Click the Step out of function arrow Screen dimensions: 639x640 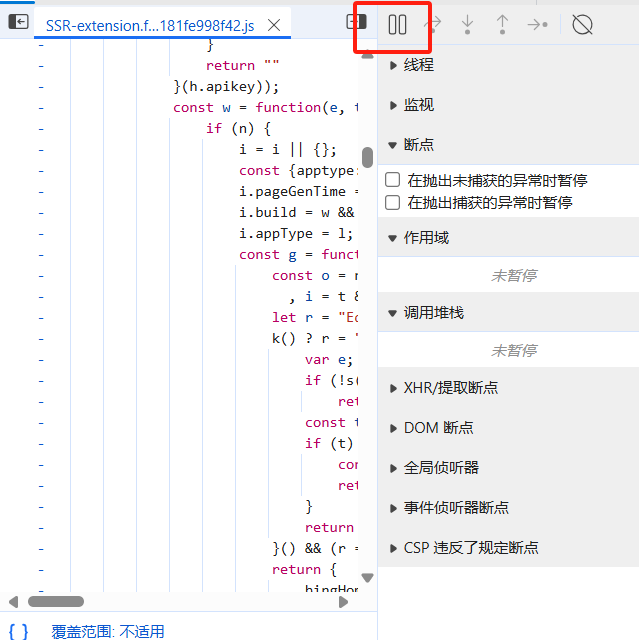point(502,25)
